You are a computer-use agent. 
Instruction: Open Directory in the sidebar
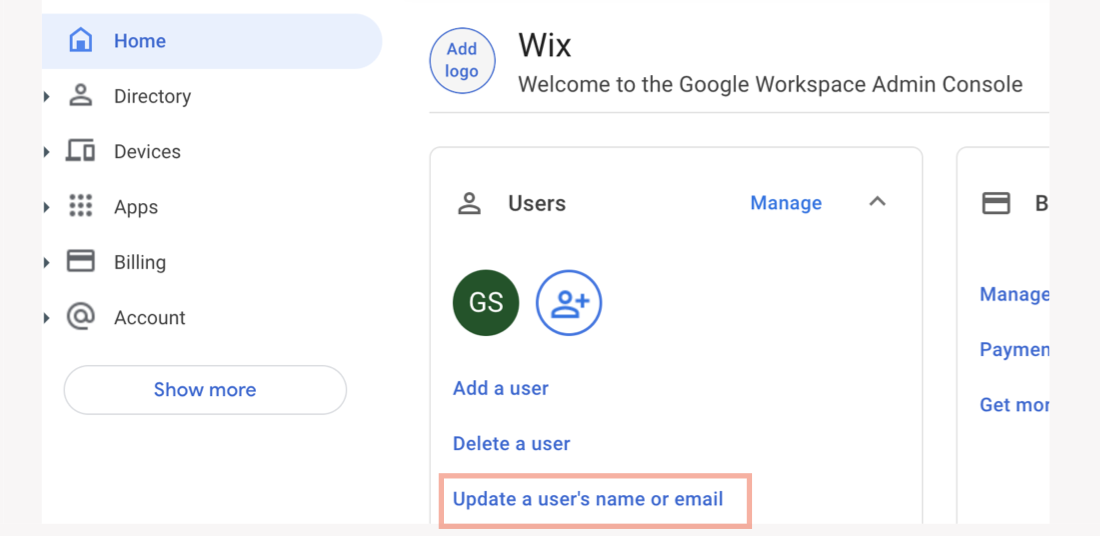[x=152, y=96]
